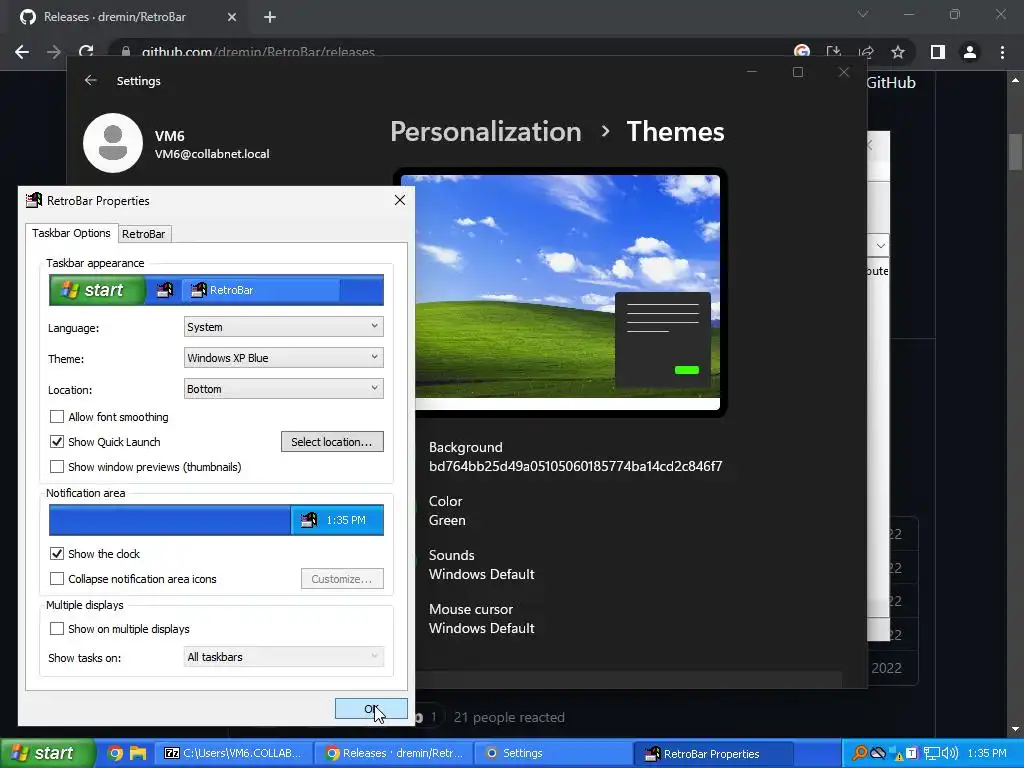Open the Show tasks on dropdown
Screen dimensions: 1024x768
coord(283,657)
